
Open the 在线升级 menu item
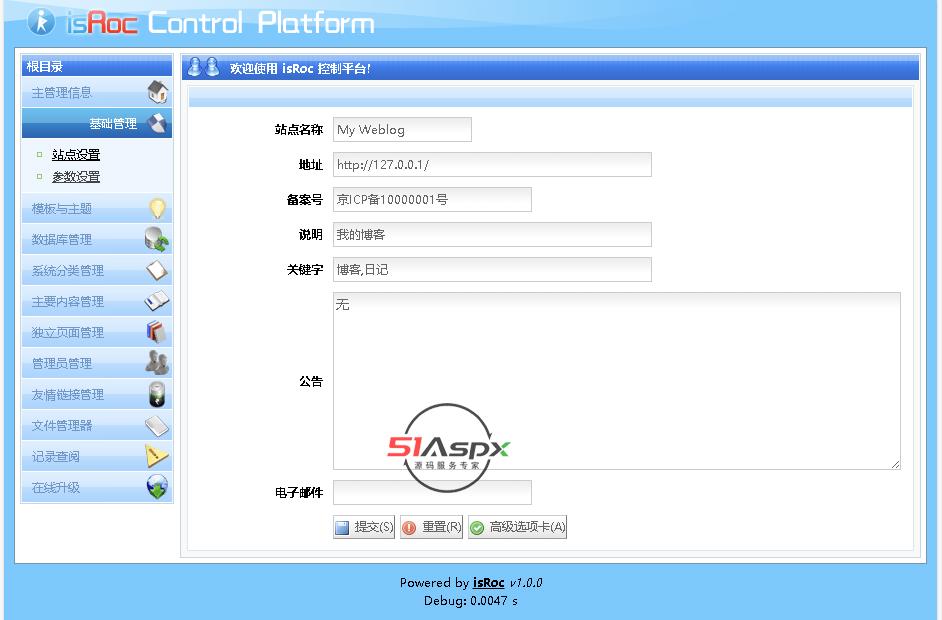coord(97,487)
